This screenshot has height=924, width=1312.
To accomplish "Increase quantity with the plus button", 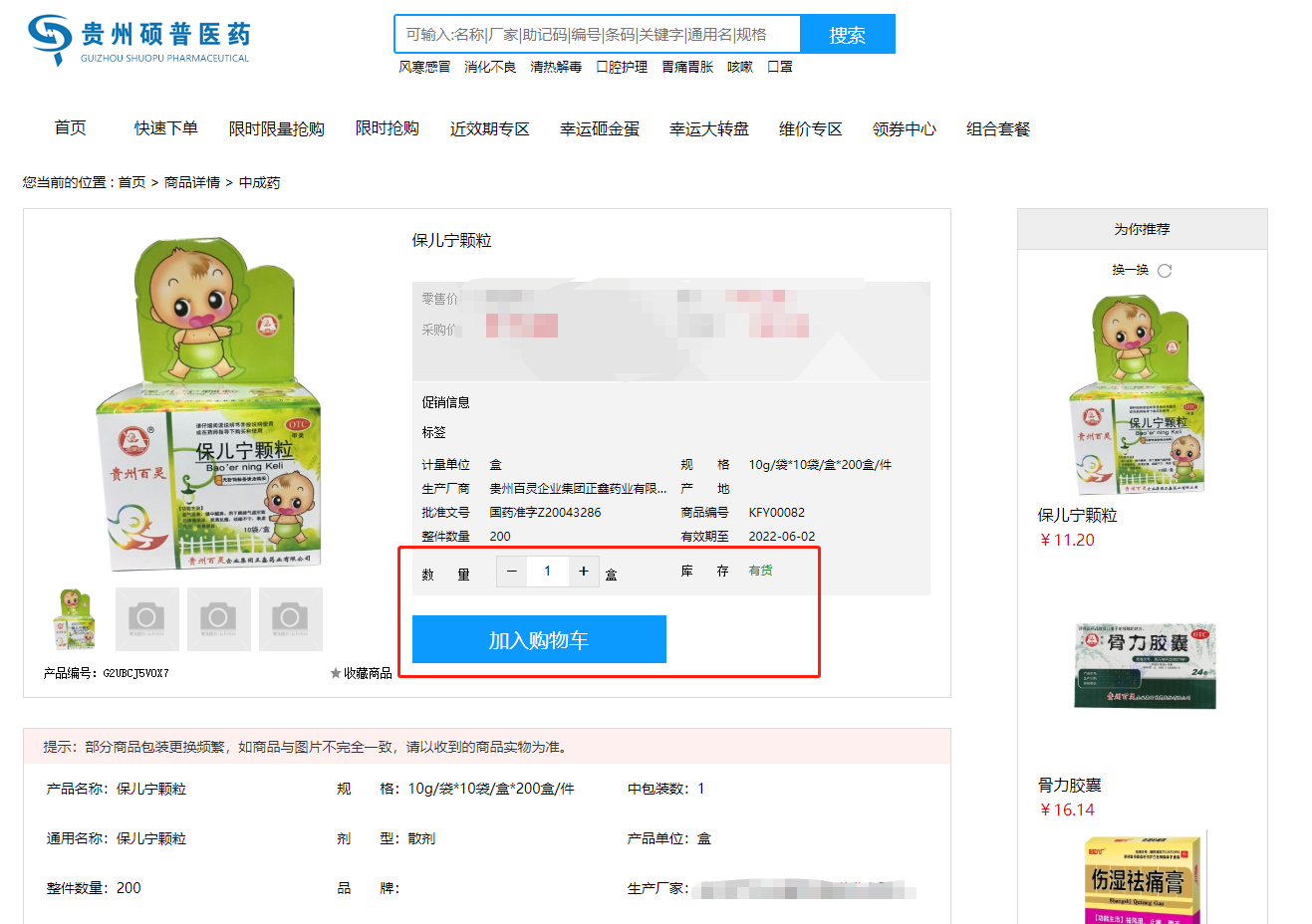I will tap(584, 572).
